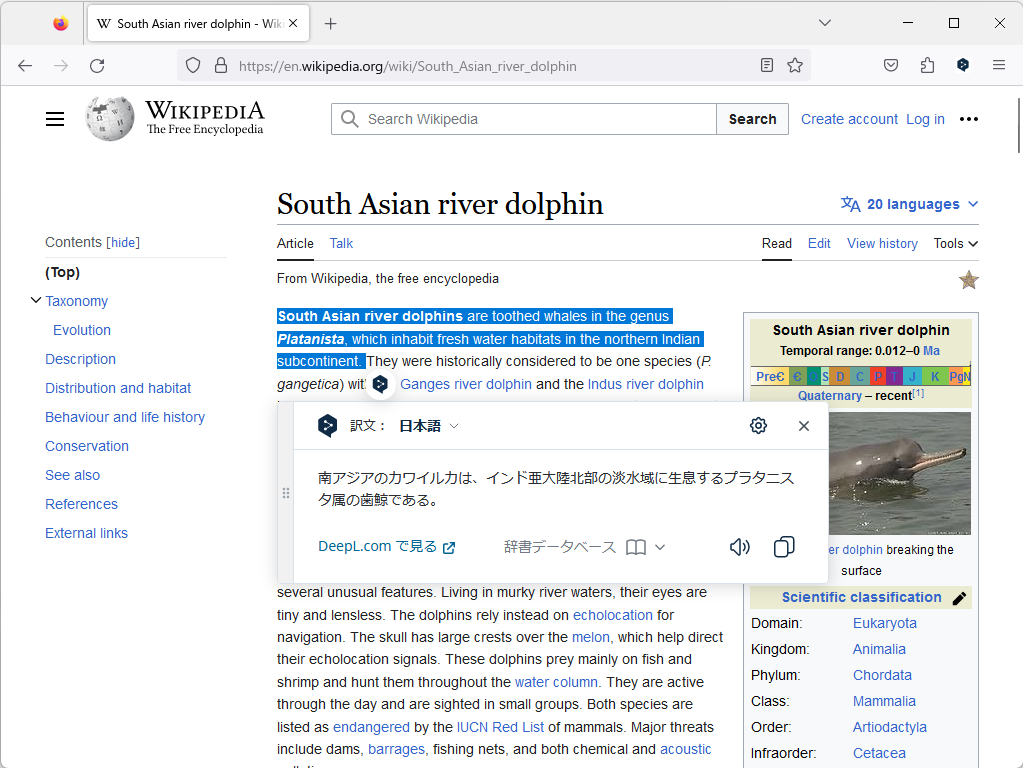1023x768 pixels.
Task: Click the Create account link
Action: [849, 118]
